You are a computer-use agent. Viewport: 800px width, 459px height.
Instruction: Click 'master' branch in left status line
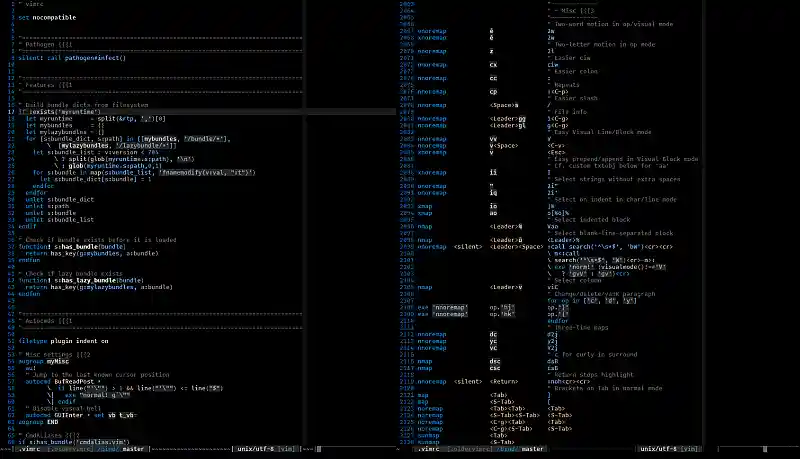[x=133, y=449]
